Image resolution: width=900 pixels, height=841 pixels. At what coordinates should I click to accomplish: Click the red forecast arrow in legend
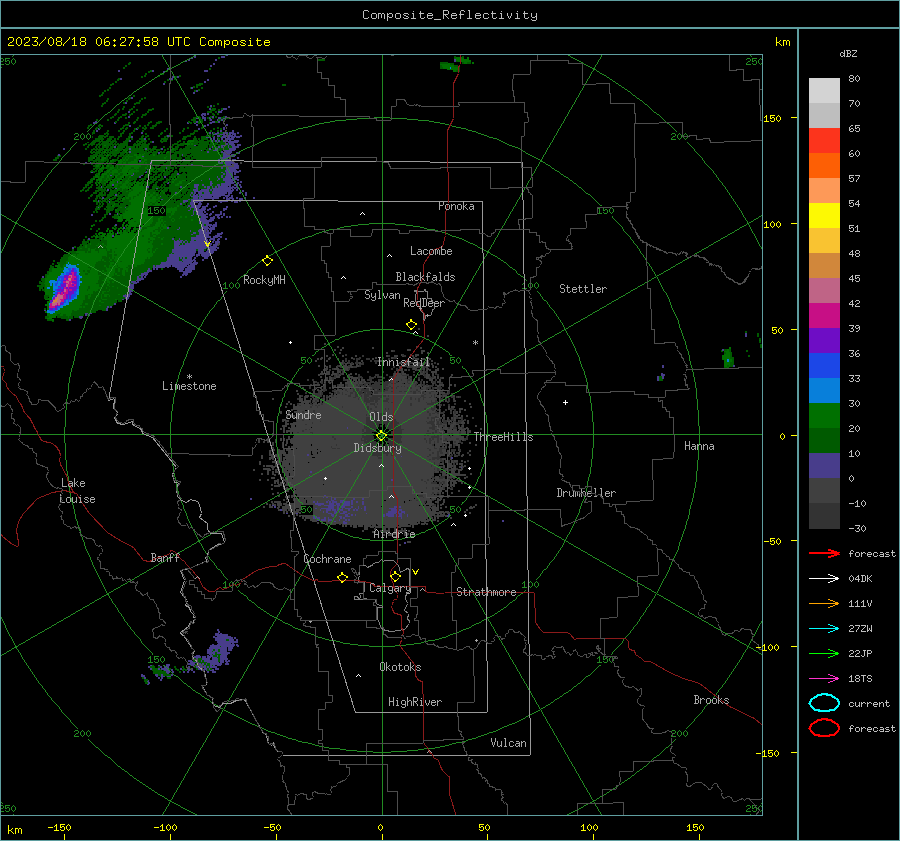824,553
